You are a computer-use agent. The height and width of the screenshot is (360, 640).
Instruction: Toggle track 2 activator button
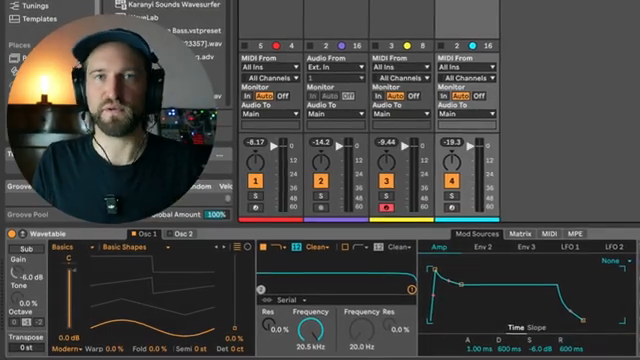coord(321,181)
